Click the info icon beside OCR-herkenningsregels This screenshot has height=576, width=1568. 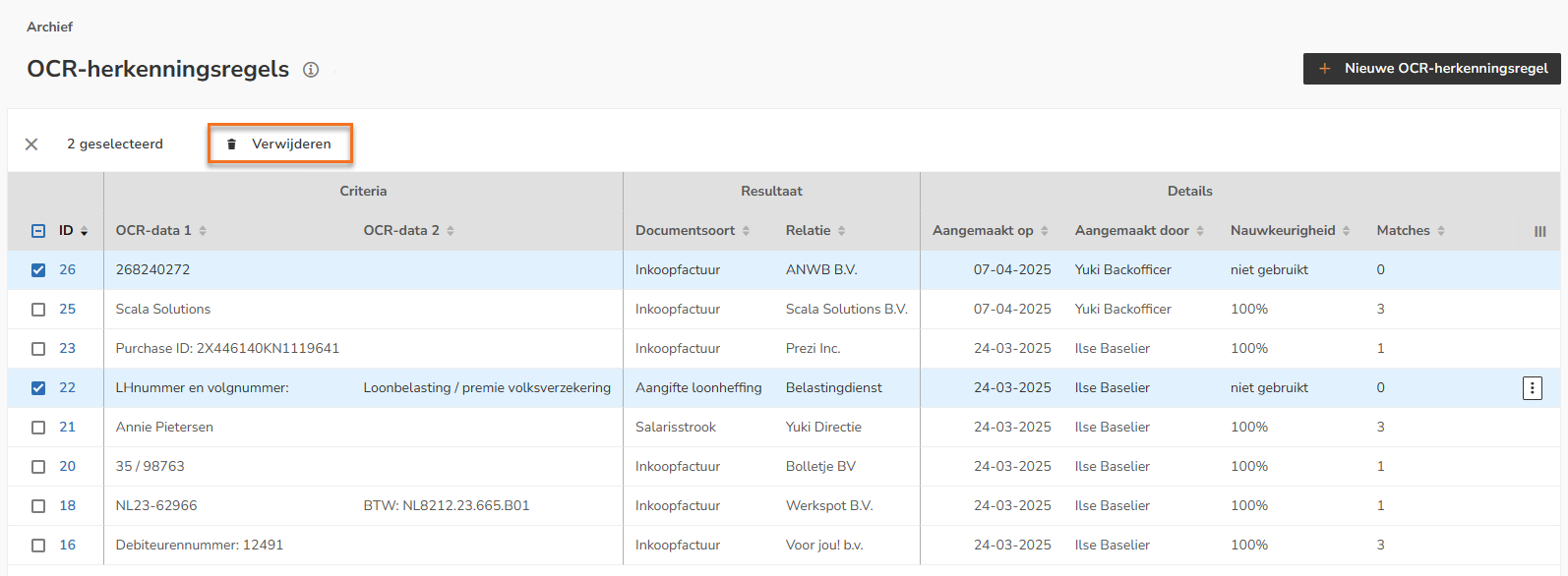click(x=311, y=70)
